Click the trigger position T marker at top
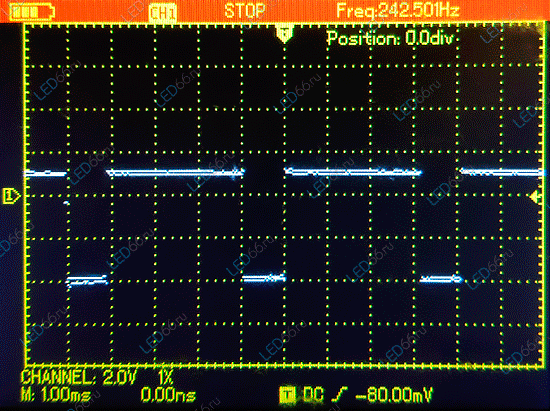This screenshot has height=411, width=550. click(x=285, y=33)
